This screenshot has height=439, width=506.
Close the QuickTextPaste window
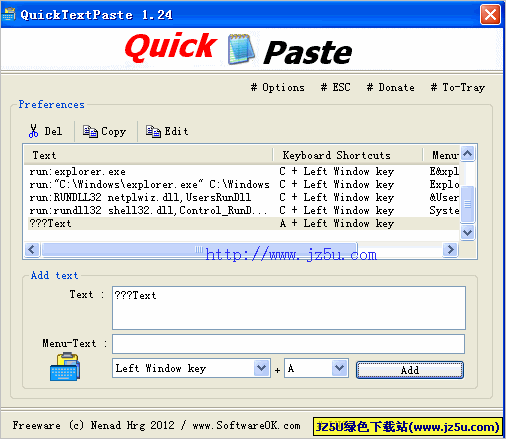point(490,15)
